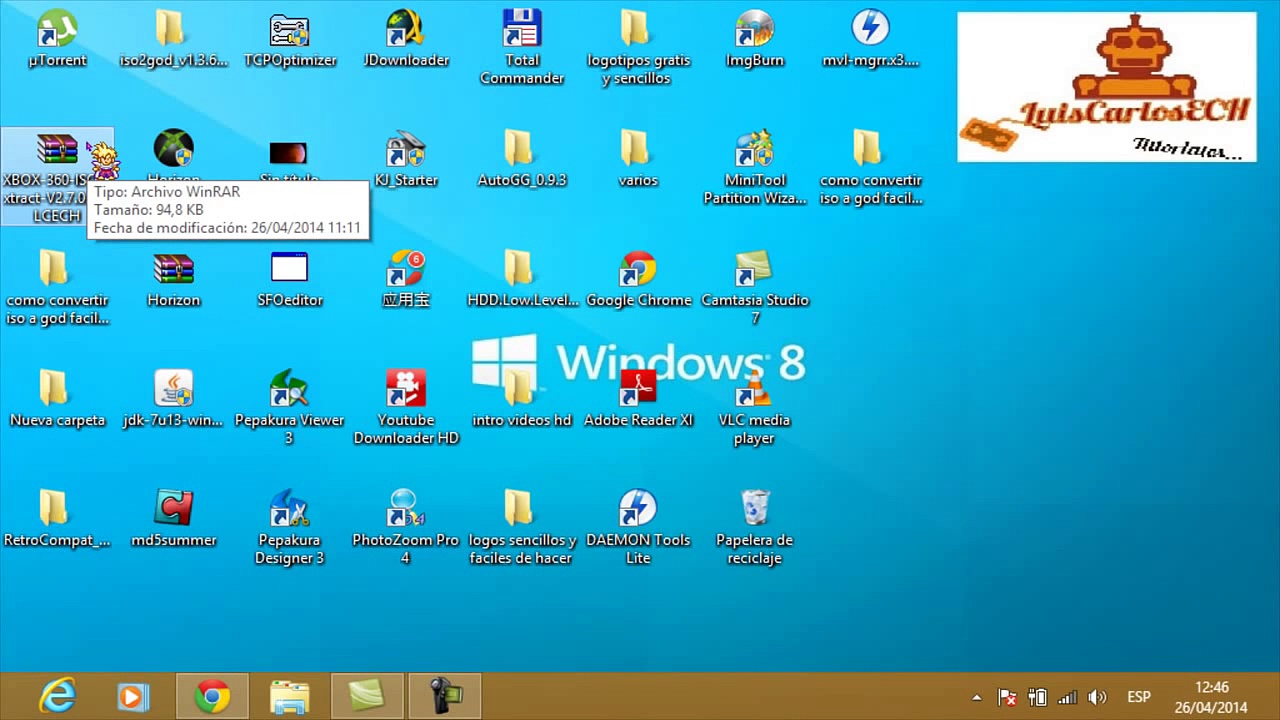This screenshot has height=720, width=1280.
Task: Click the MiniTool Partition Wizard icon
Action: 753,150
